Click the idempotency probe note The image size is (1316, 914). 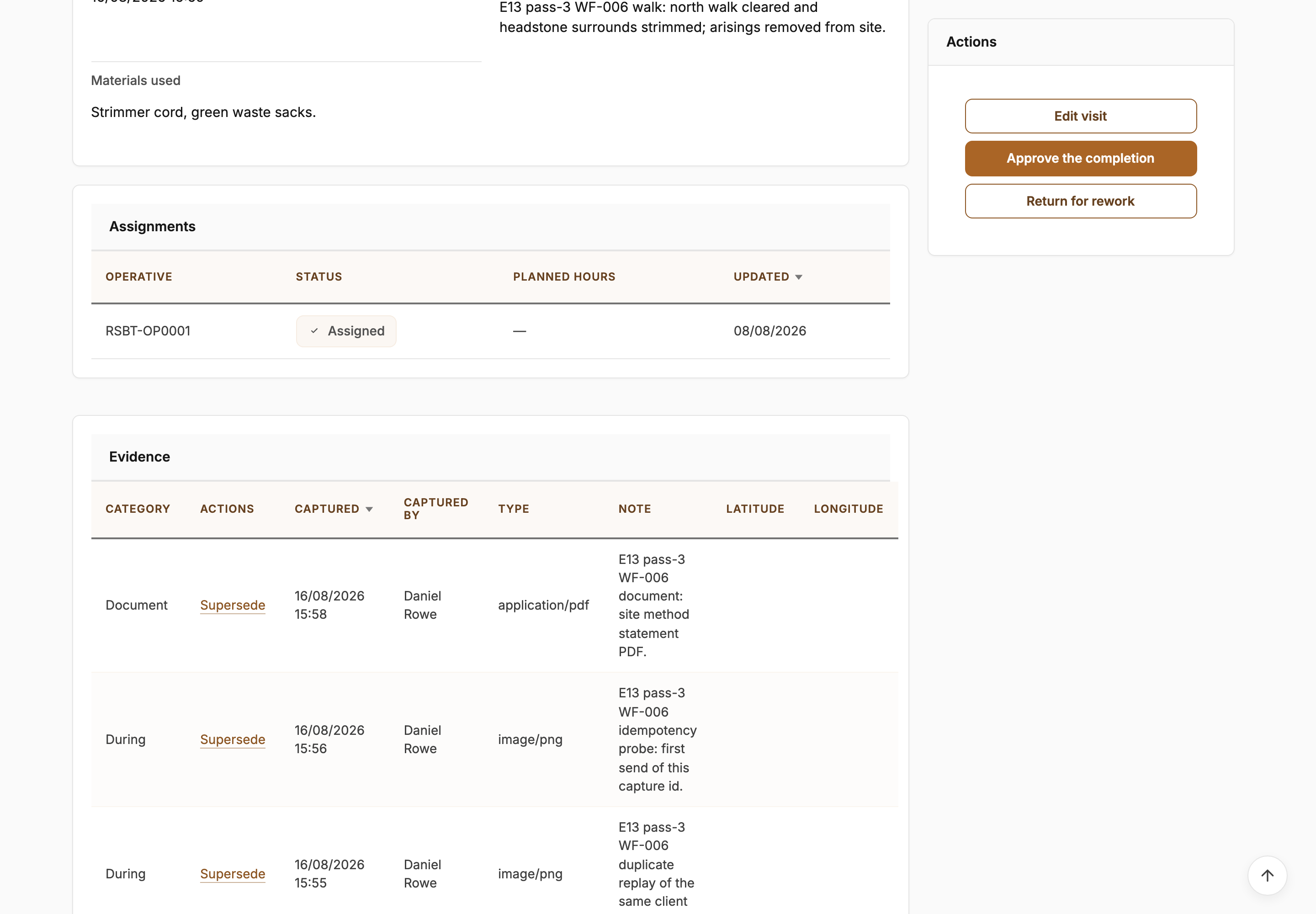pos(658,739)
